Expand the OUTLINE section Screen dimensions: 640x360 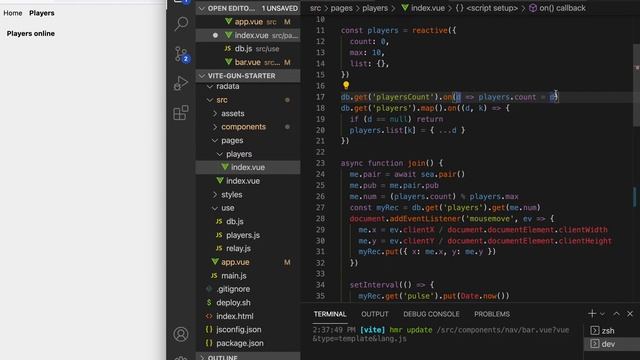(x=248, y=357)
